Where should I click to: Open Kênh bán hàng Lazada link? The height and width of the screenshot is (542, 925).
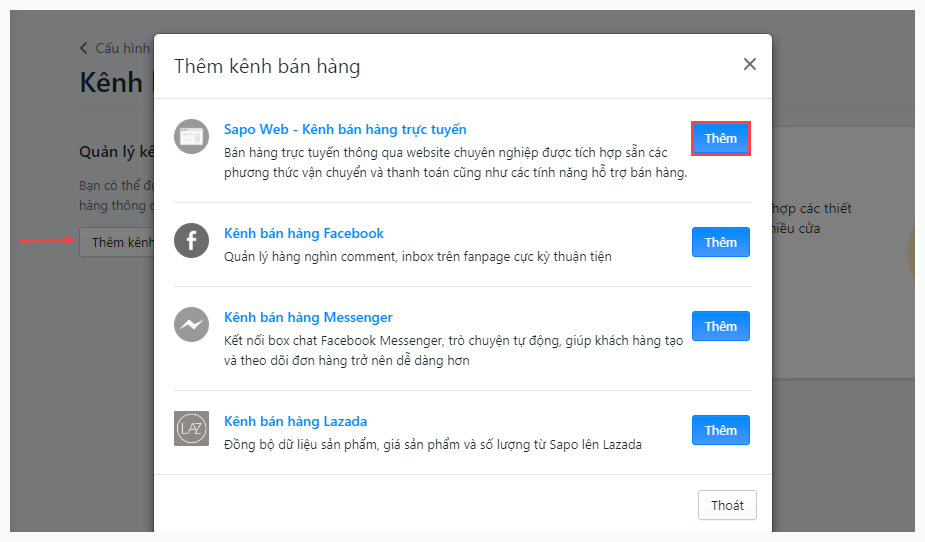point(296,421)
